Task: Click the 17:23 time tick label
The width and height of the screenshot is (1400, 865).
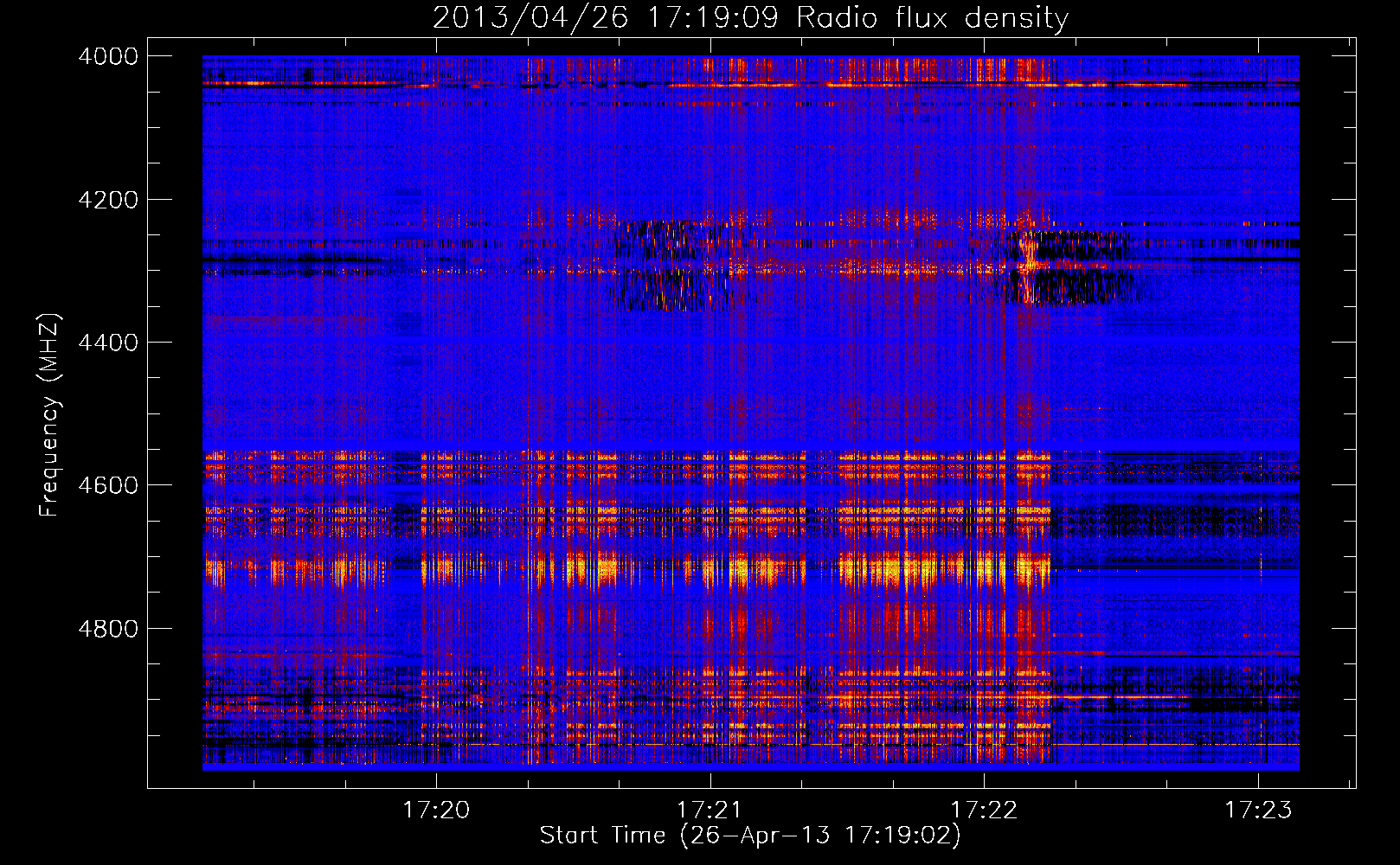Action: point(1257,810)
